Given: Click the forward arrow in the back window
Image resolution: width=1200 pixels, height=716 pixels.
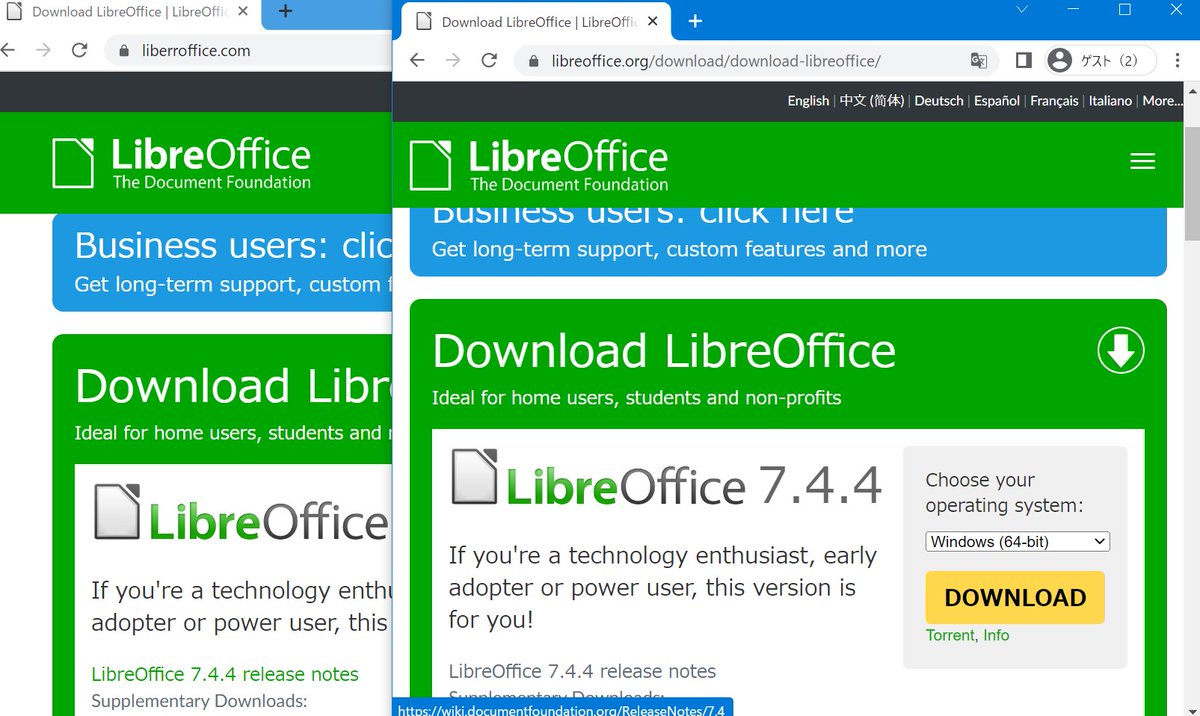Looking at the screenshot, I should (43, 50).
